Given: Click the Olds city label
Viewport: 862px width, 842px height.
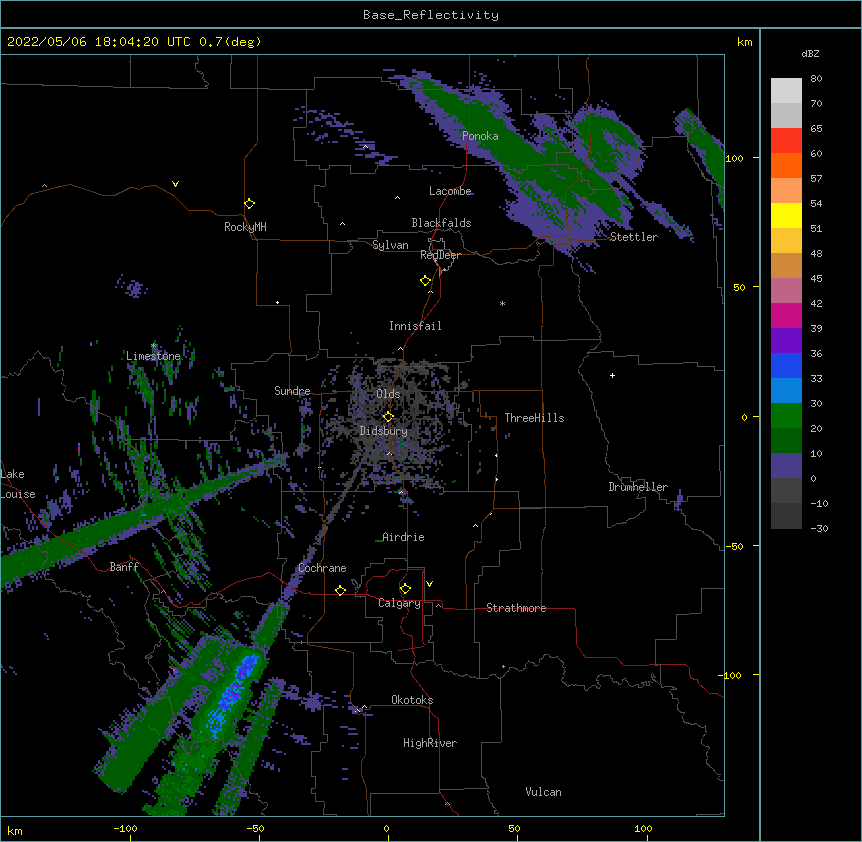Looking at the screenshot, I should click(x=388, y=394).
